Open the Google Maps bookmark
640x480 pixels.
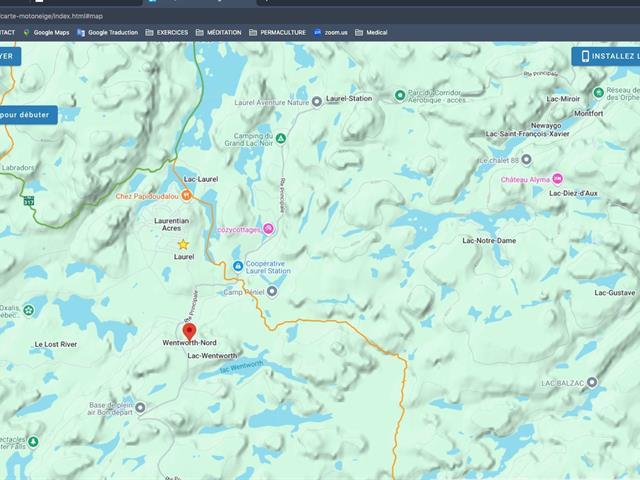point(46,32)
